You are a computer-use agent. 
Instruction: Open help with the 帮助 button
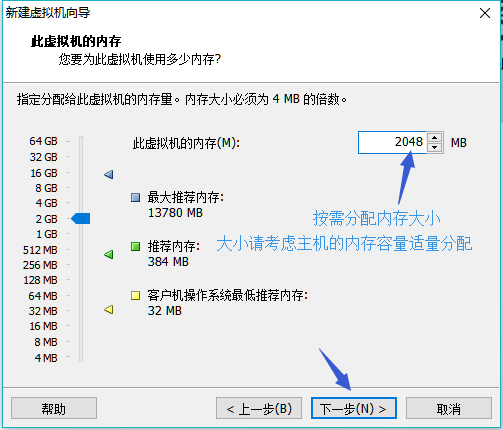[54, 408]
